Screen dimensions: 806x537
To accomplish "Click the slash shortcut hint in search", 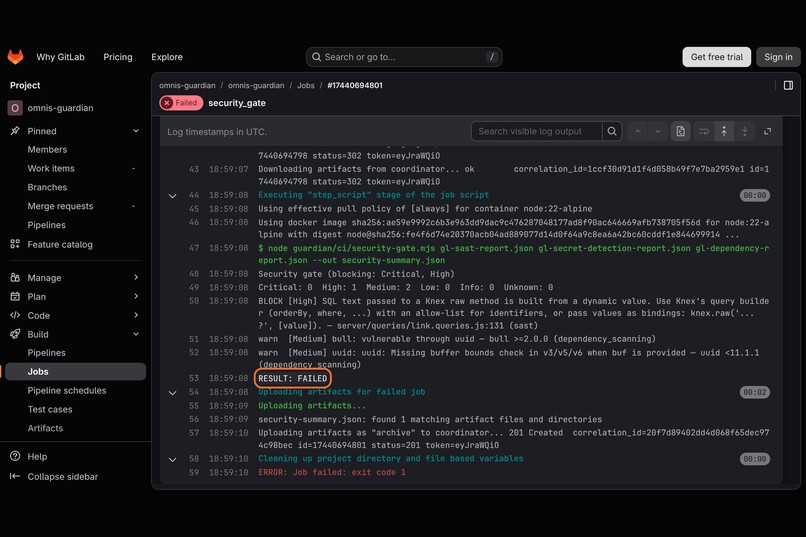I will 491,57.
